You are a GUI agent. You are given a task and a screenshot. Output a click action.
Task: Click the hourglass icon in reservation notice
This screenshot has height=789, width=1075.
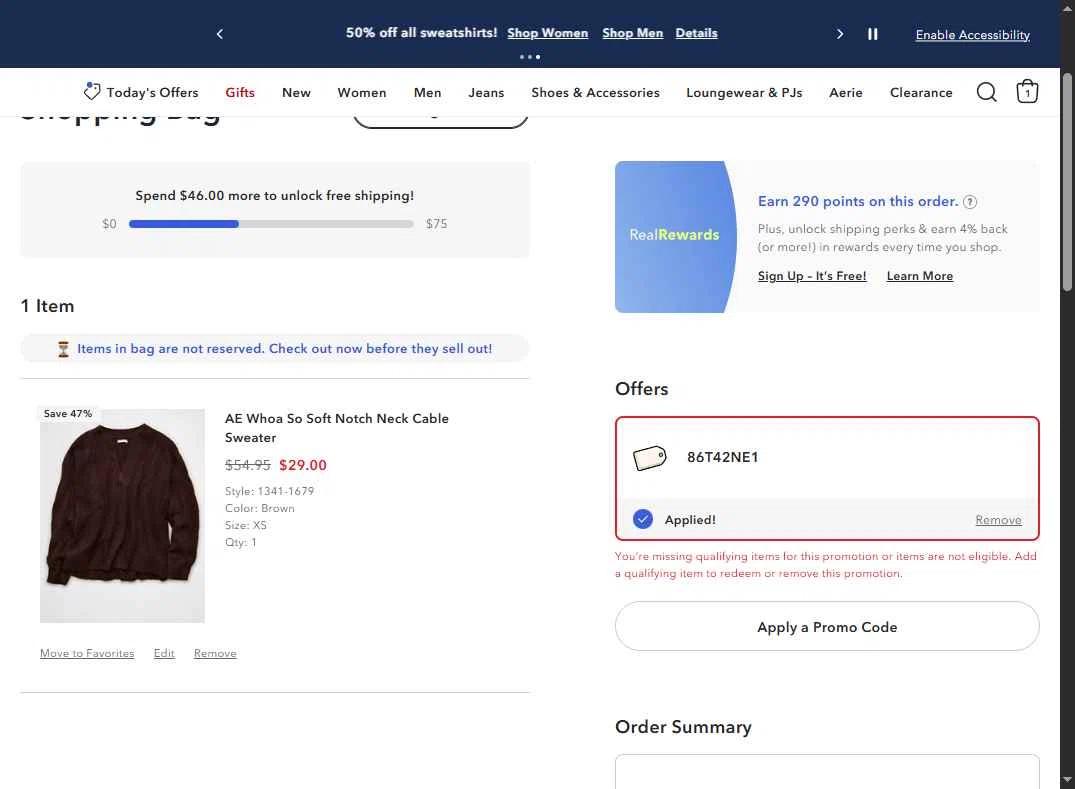click(63, 349)
